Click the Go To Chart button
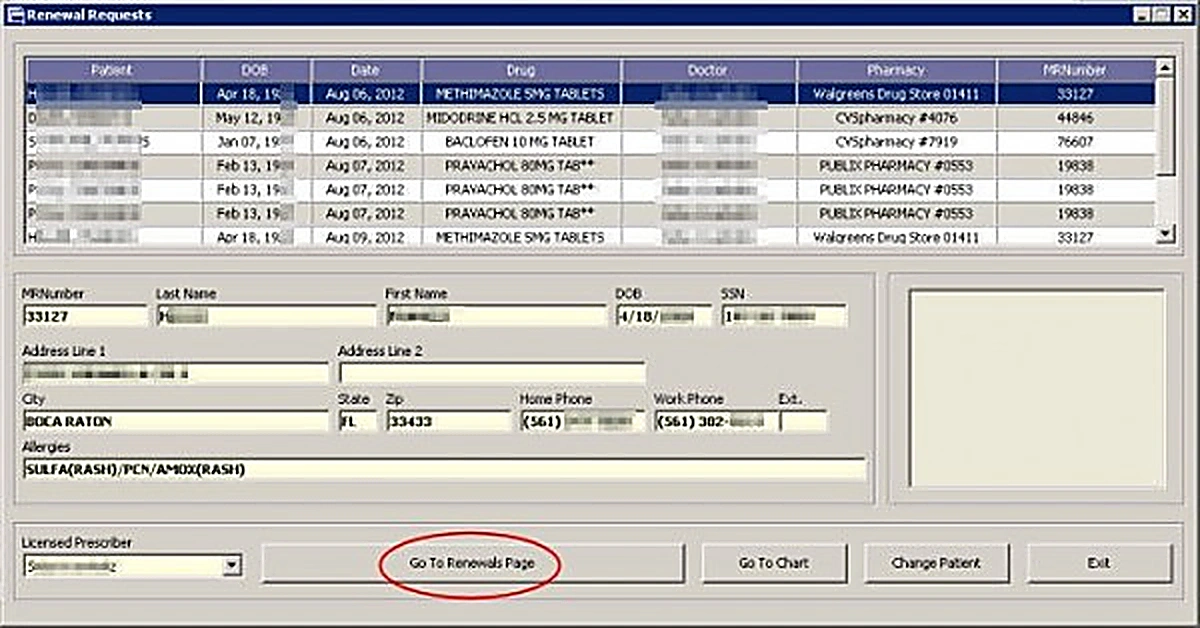The height and width of the screenshot is (628, 1200). pyautogui.click(x=774, y=563)
